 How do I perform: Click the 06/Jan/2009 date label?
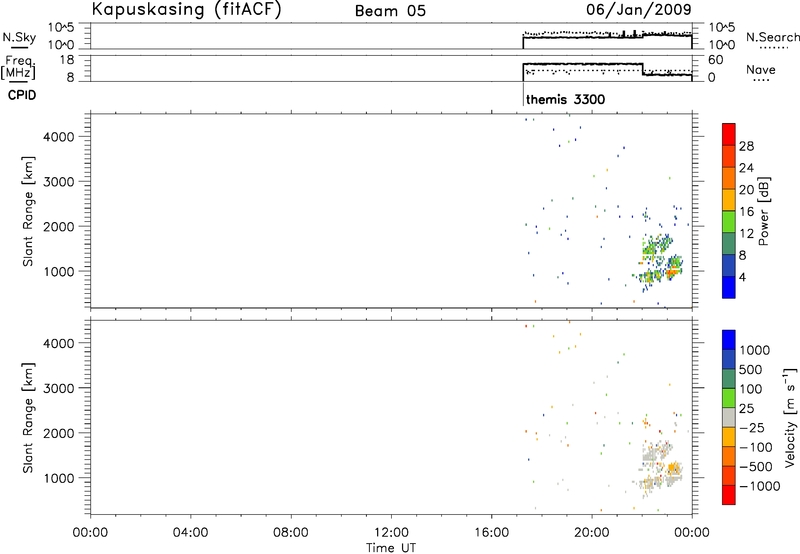click(x=638, y=9)
